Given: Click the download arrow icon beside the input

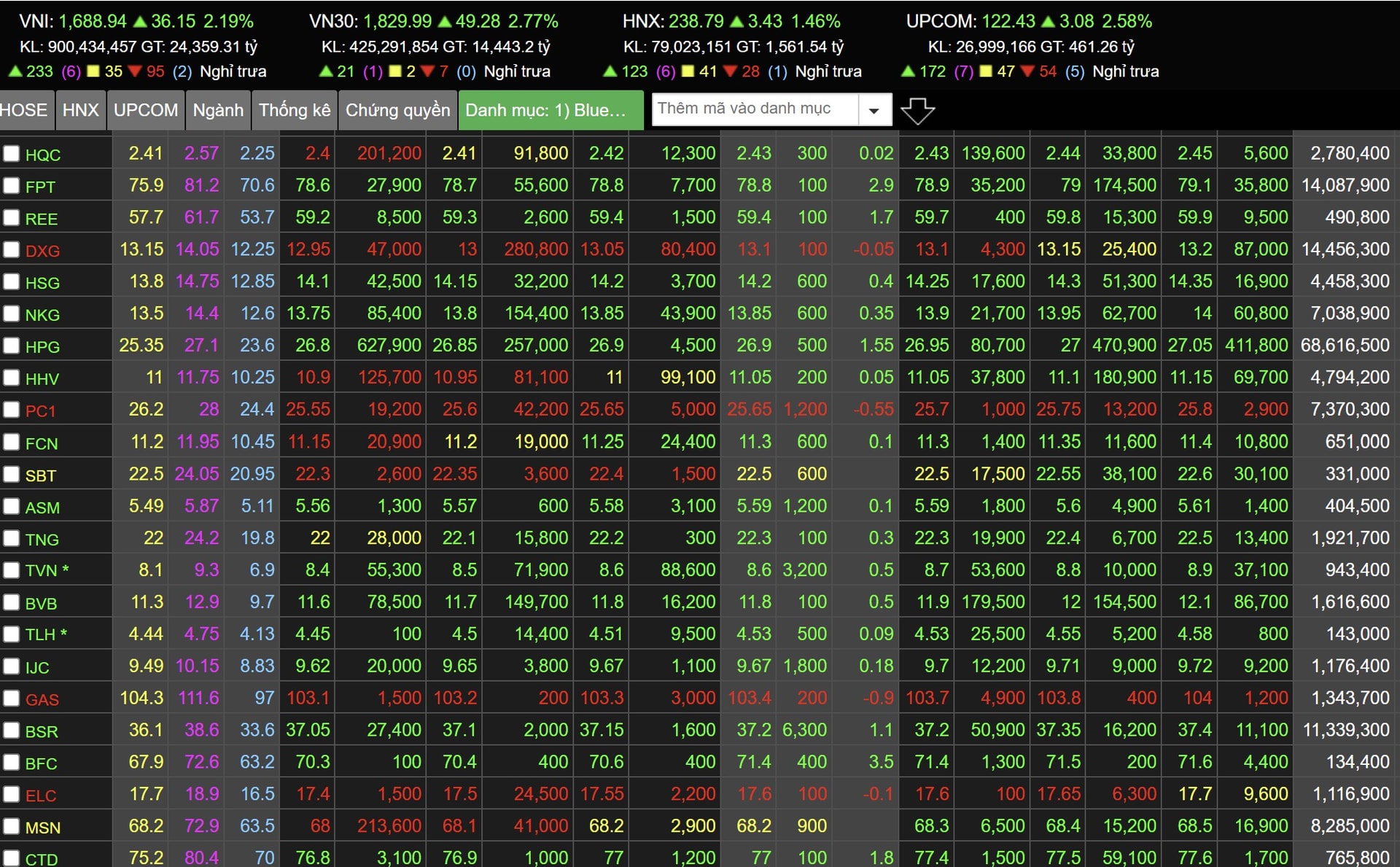Looking at the screenshot, I should [917, 111].
